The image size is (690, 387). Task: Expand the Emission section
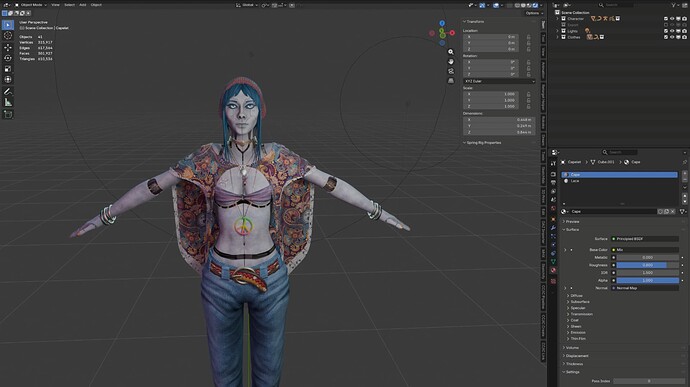577,332
